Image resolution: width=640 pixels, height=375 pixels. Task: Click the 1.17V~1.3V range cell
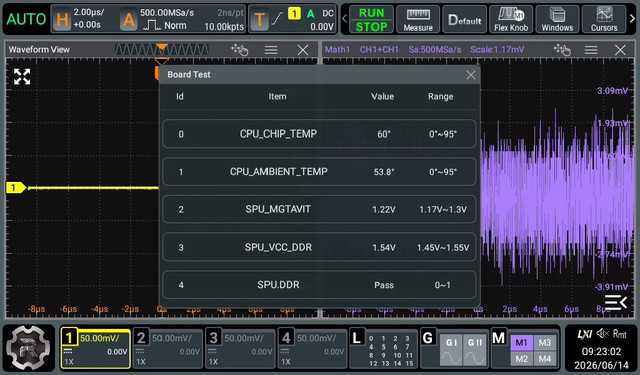point(443,209)
